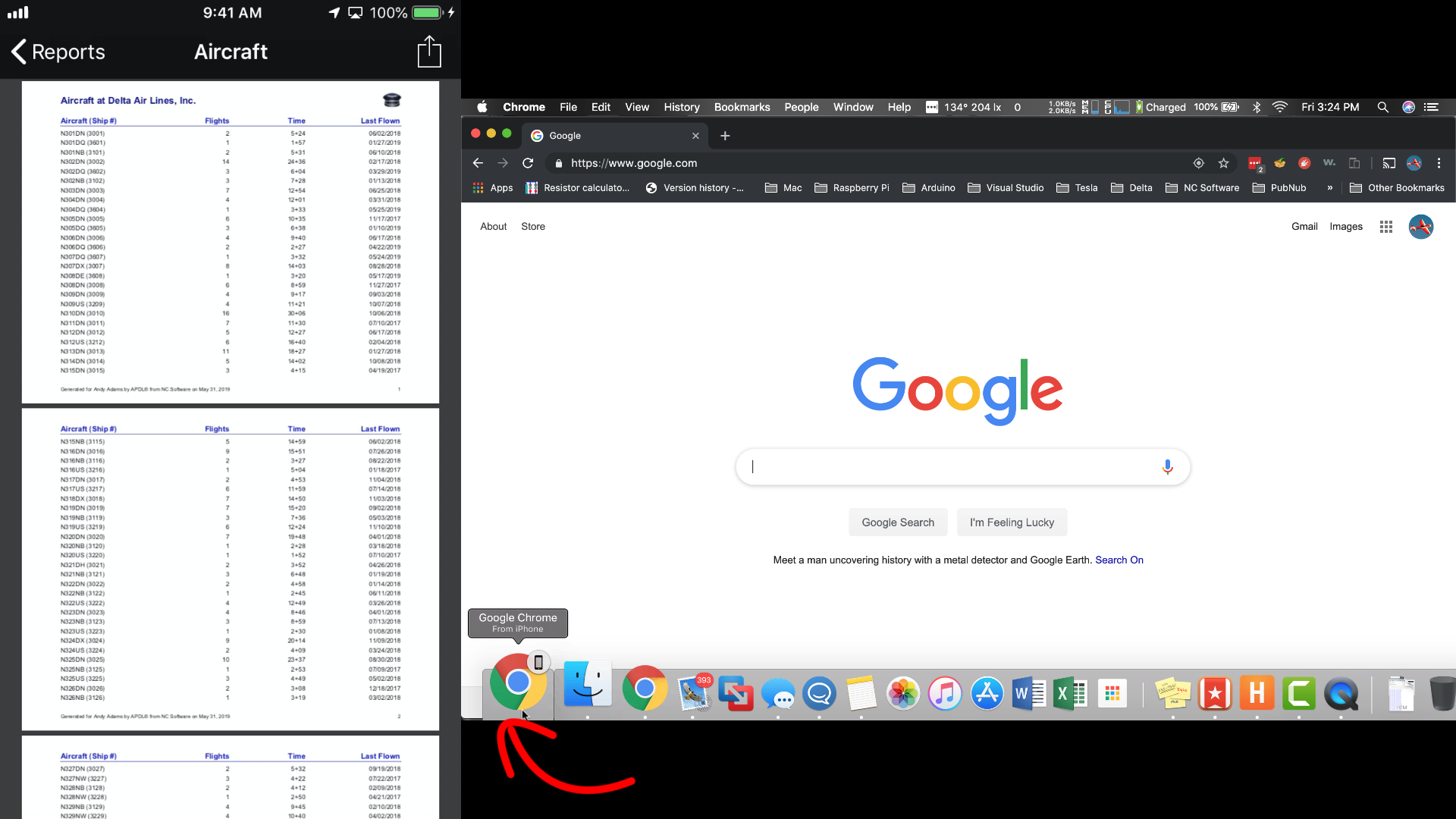Open the Handoff Google Chrome icon from iPhone
The width and height of the screenshot is (1456, 819).
[x=519, y=682]
